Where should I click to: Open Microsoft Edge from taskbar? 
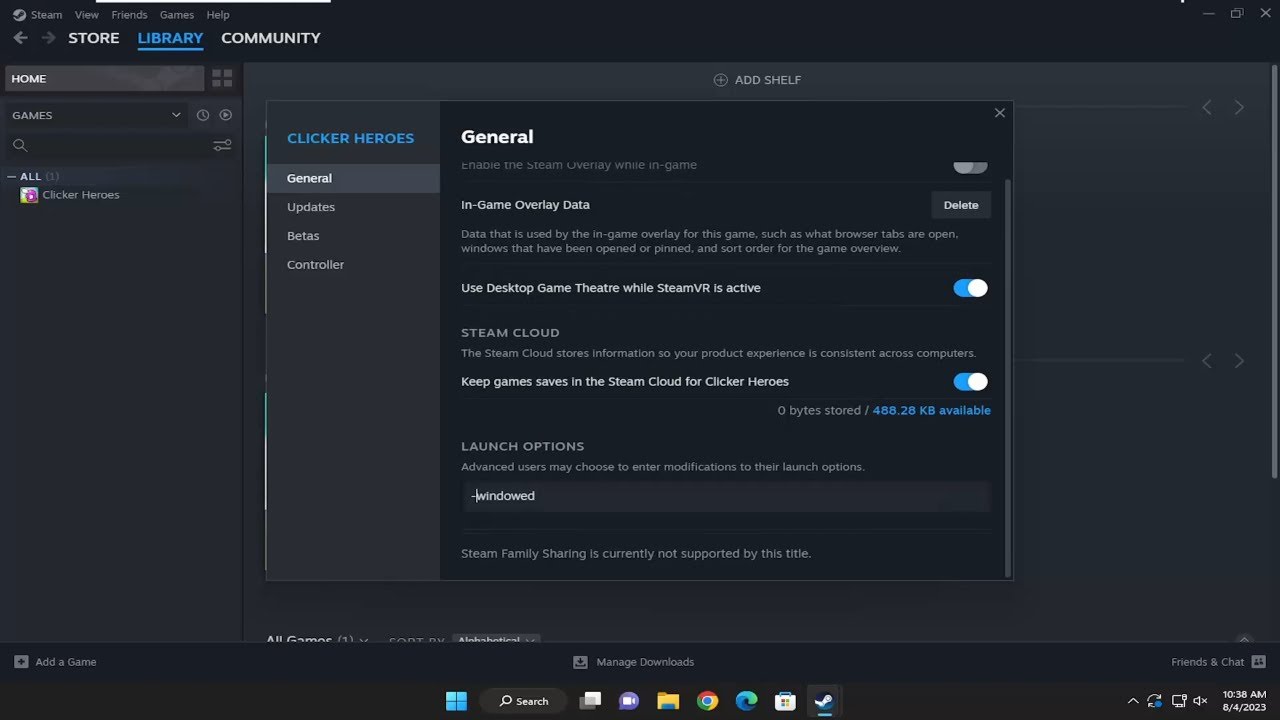point(746,701)
